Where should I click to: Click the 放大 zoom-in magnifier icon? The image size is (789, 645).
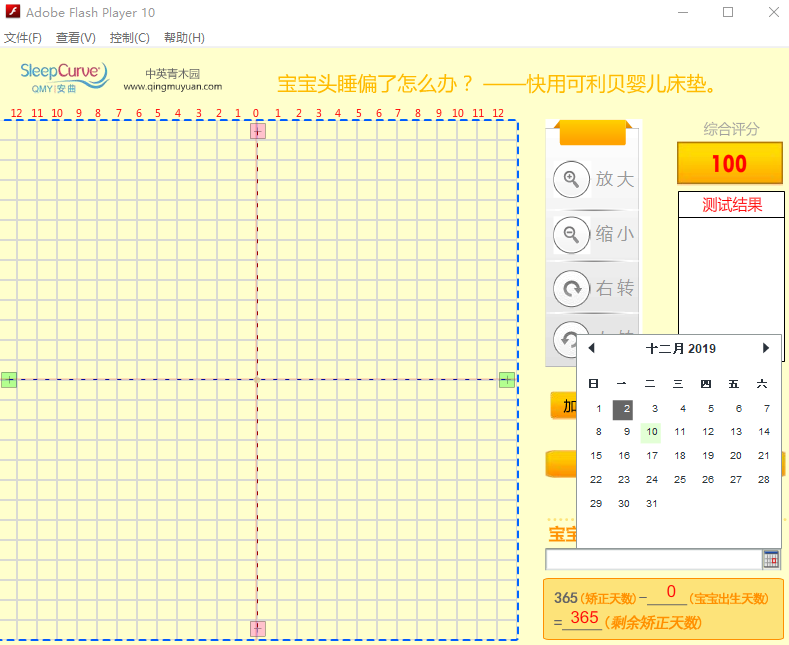pos(571,179)
